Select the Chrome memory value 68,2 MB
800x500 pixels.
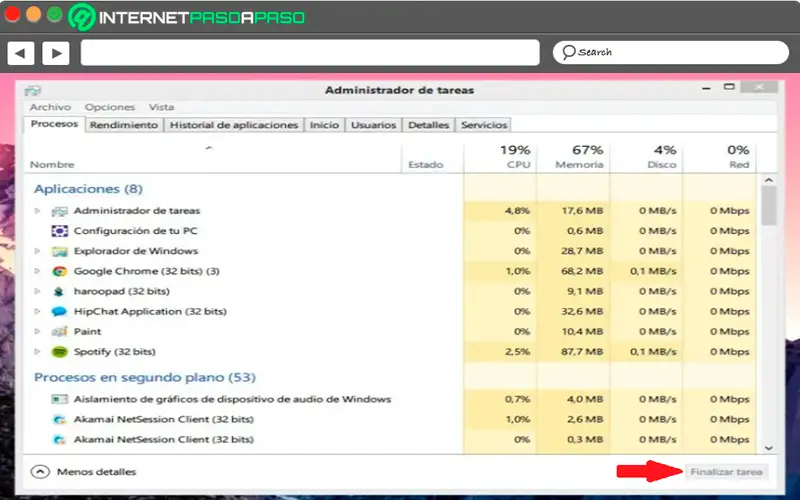click(x=582, y=271)
